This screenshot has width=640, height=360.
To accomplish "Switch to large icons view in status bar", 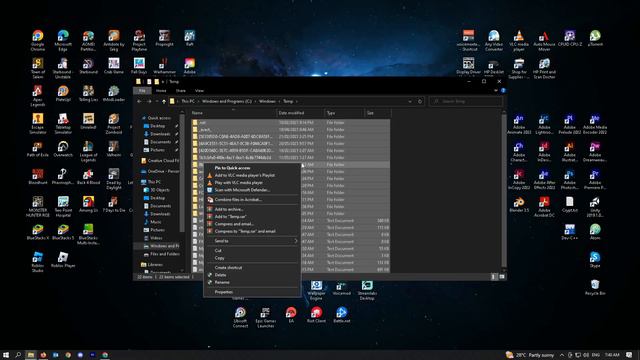I will pos(502,277).
